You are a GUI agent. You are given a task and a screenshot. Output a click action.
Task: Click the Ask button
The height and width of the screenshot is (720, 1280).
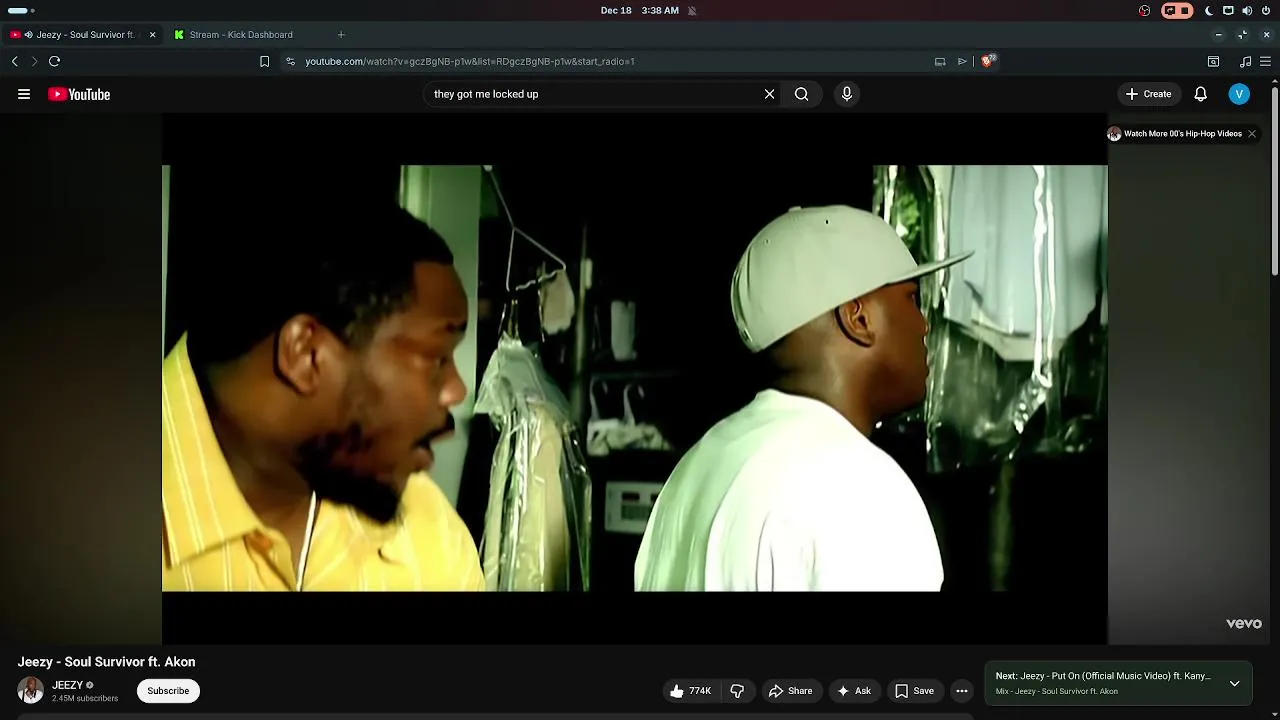point(853,691)
